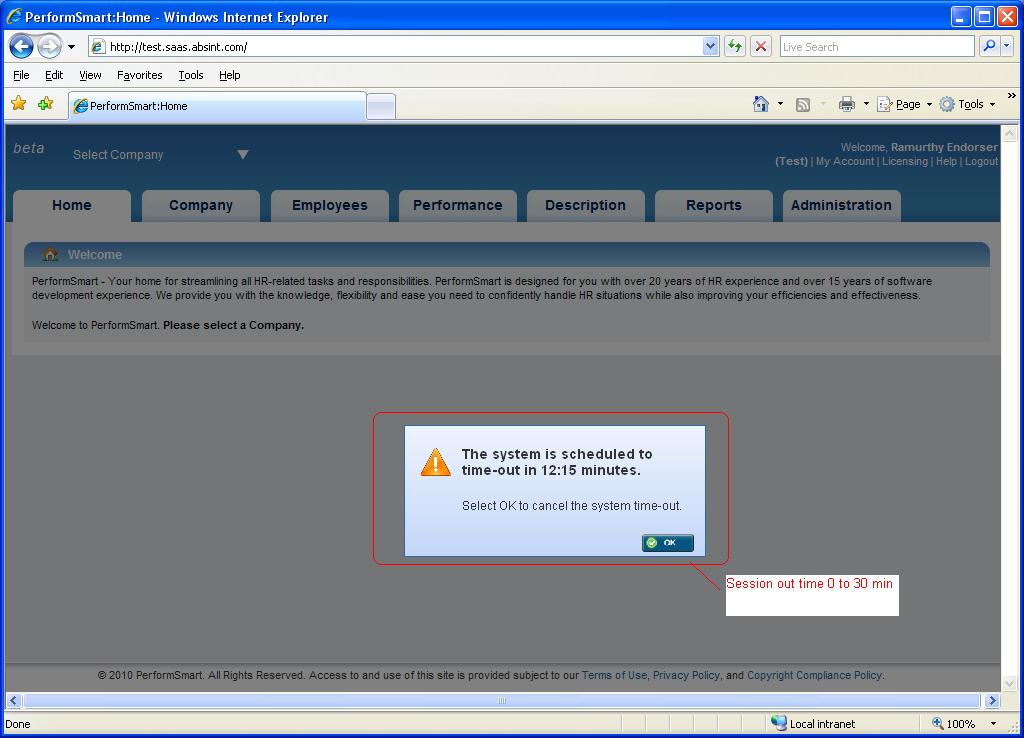Switch to the Employees tab

coord(330,206)
